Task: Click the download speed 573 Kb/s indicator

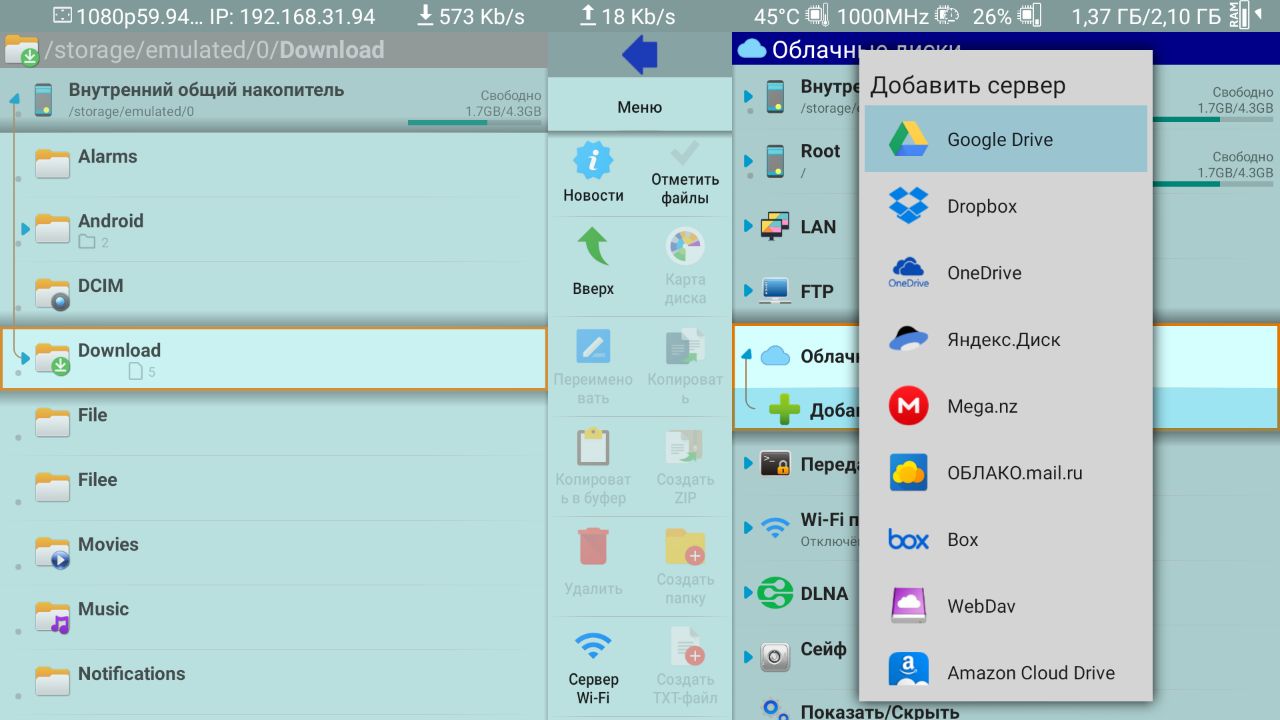Action: pos(471,16)
